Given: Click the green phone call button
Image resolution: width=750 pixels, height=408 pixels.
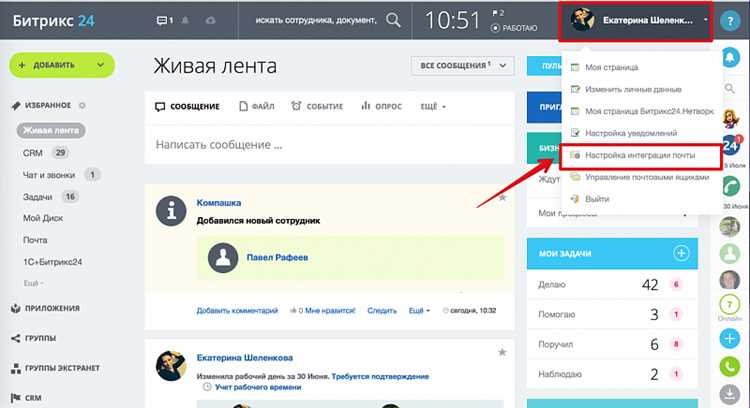Looking at the screenshot, I should 729,366.
